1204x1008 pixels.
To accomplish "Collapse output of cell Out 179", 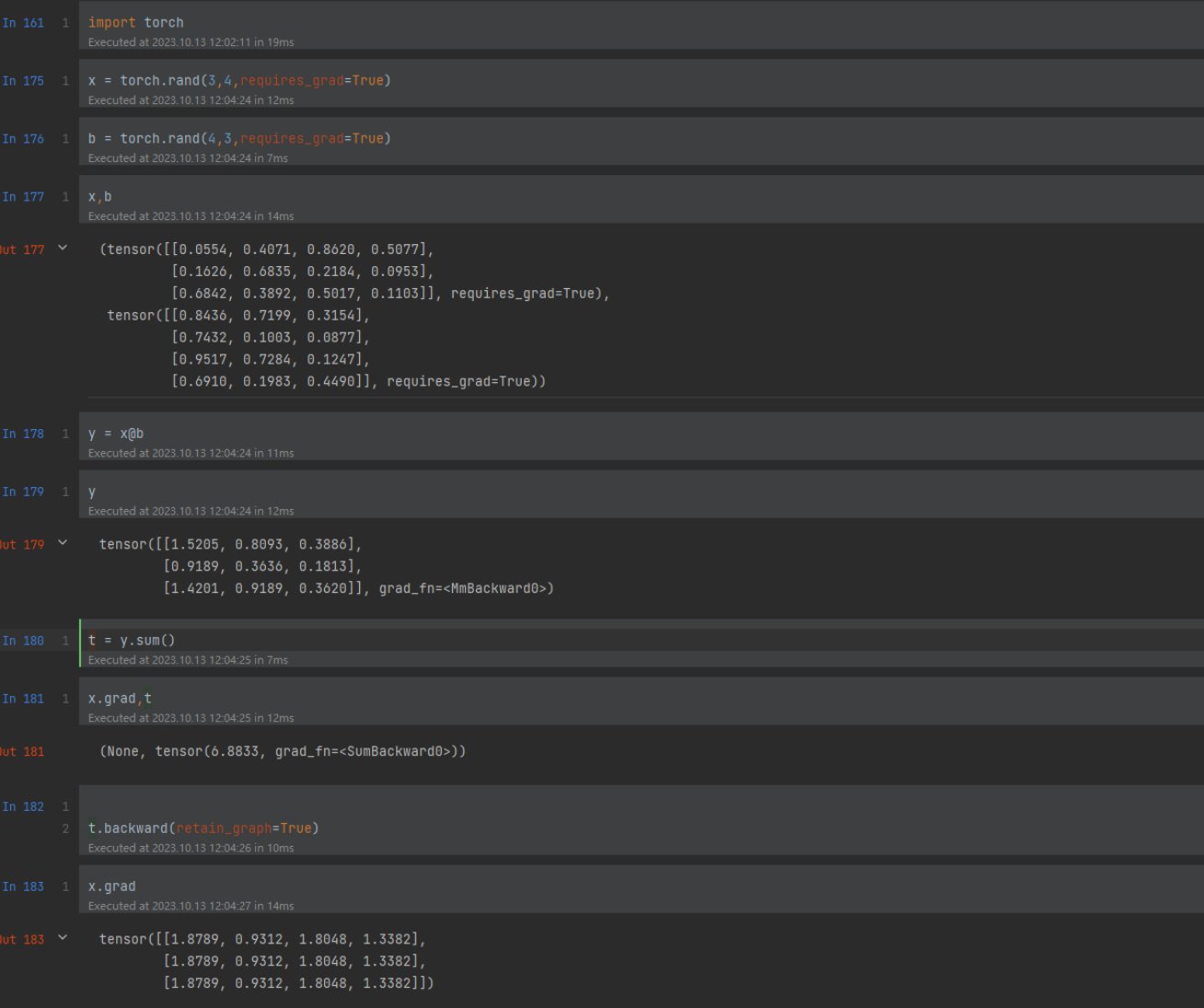I will click(x=63, y=543).
